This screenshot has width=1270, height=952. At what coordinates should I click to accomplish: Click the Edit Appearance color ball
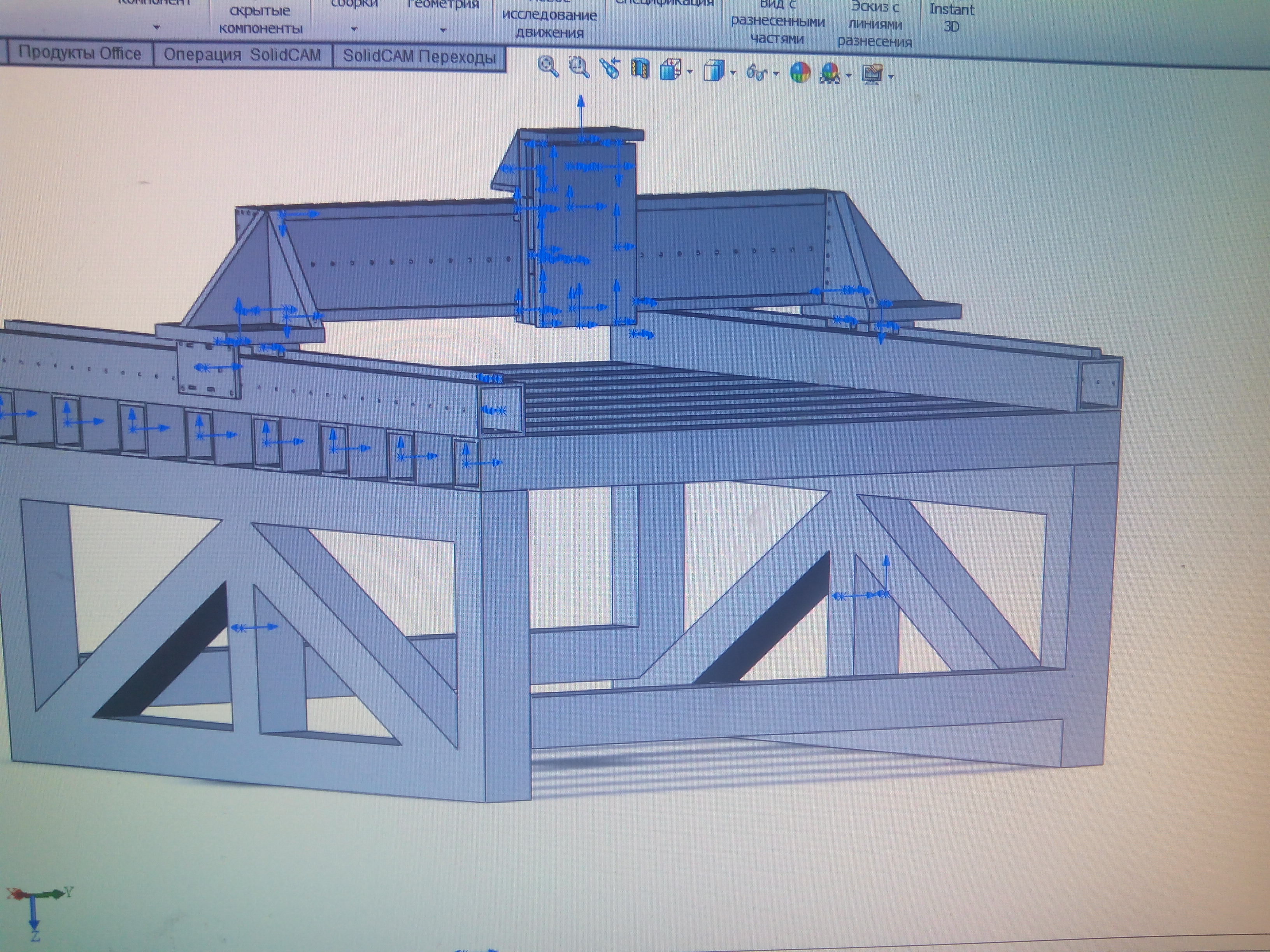pos(800,73)
